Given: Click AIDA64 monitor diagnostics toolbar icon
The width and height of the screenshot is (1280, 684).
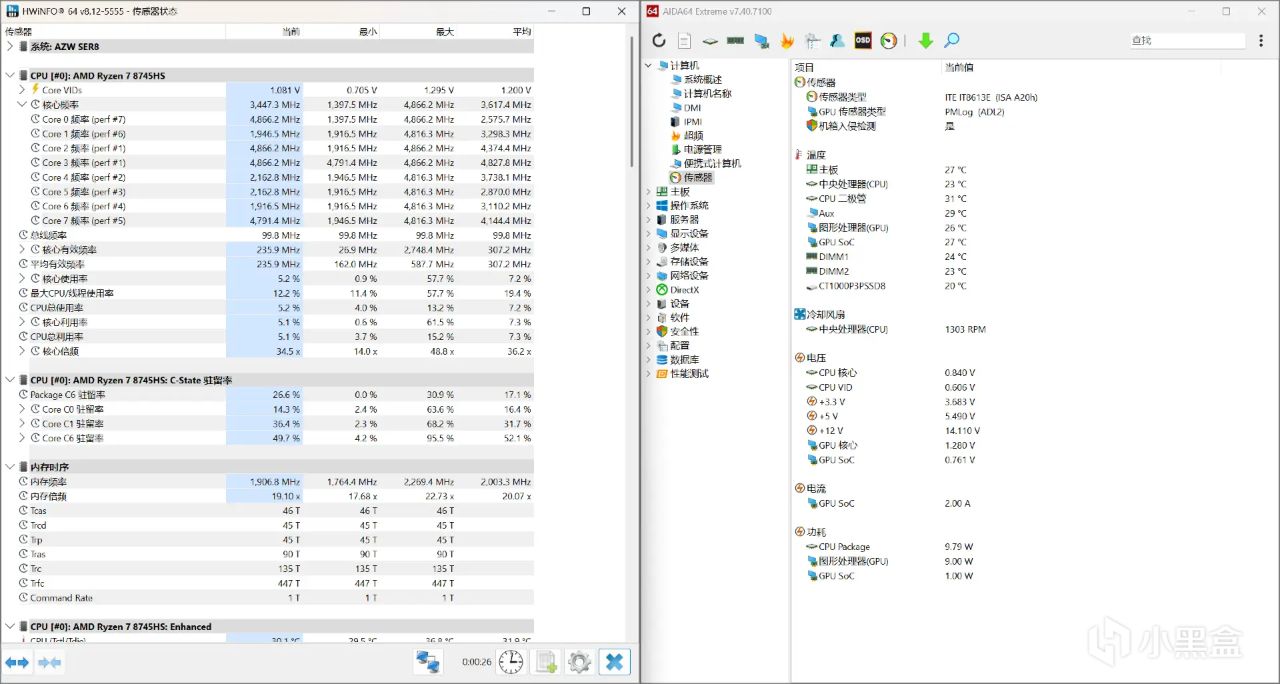Looking at the screenshot, I should click(761, 40).
